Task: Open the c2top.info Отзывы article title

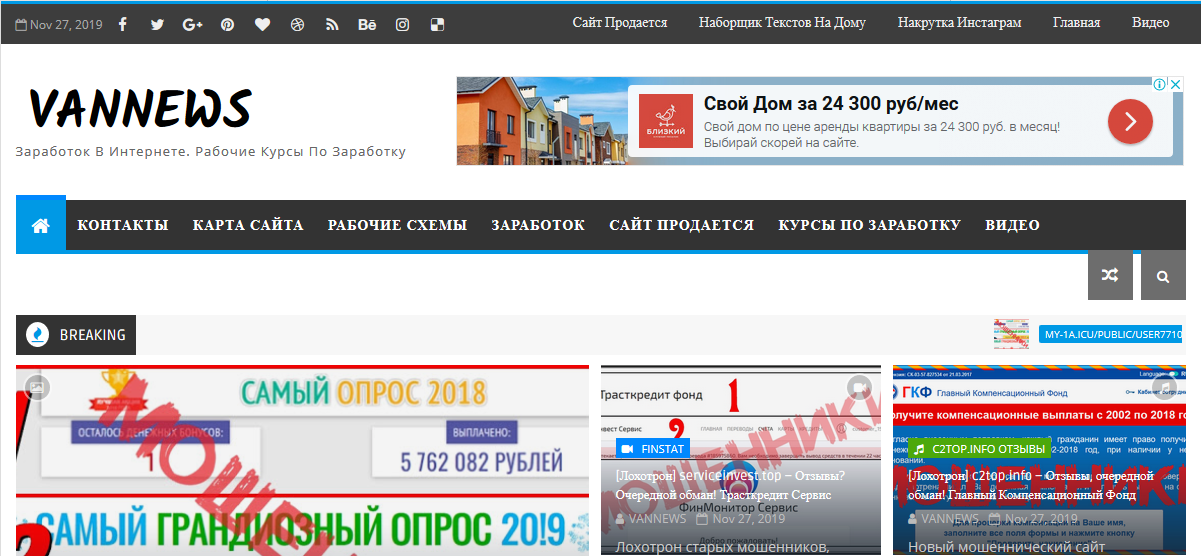Action: [x=1032, y=485]
